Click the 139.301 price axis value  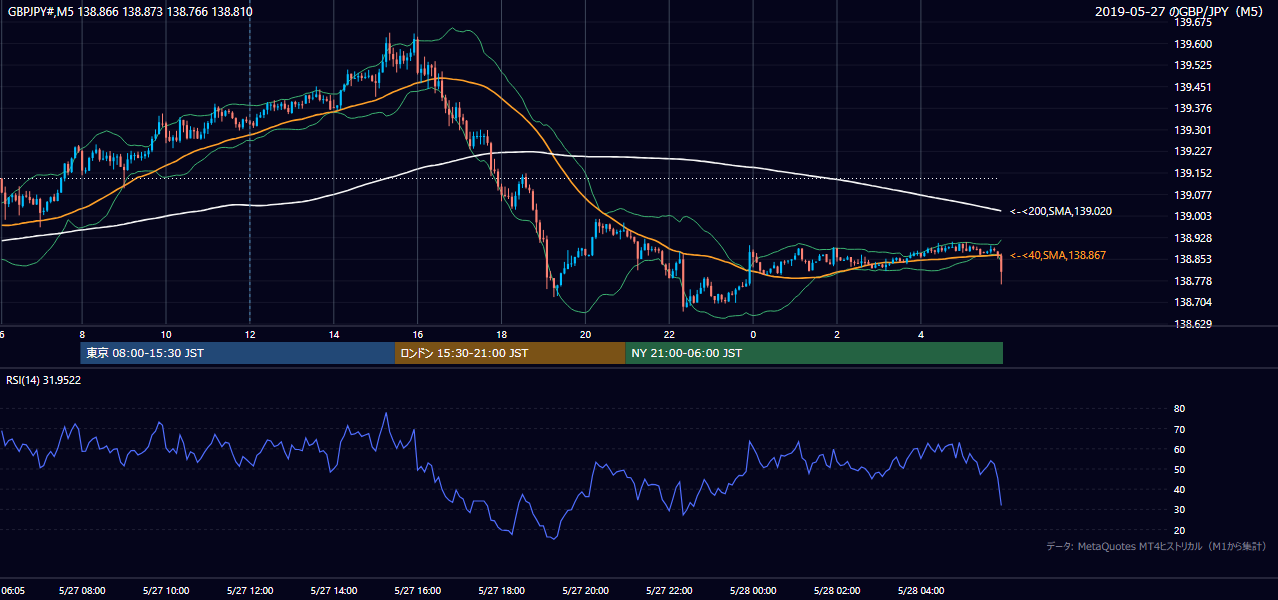click(1192, 130)
